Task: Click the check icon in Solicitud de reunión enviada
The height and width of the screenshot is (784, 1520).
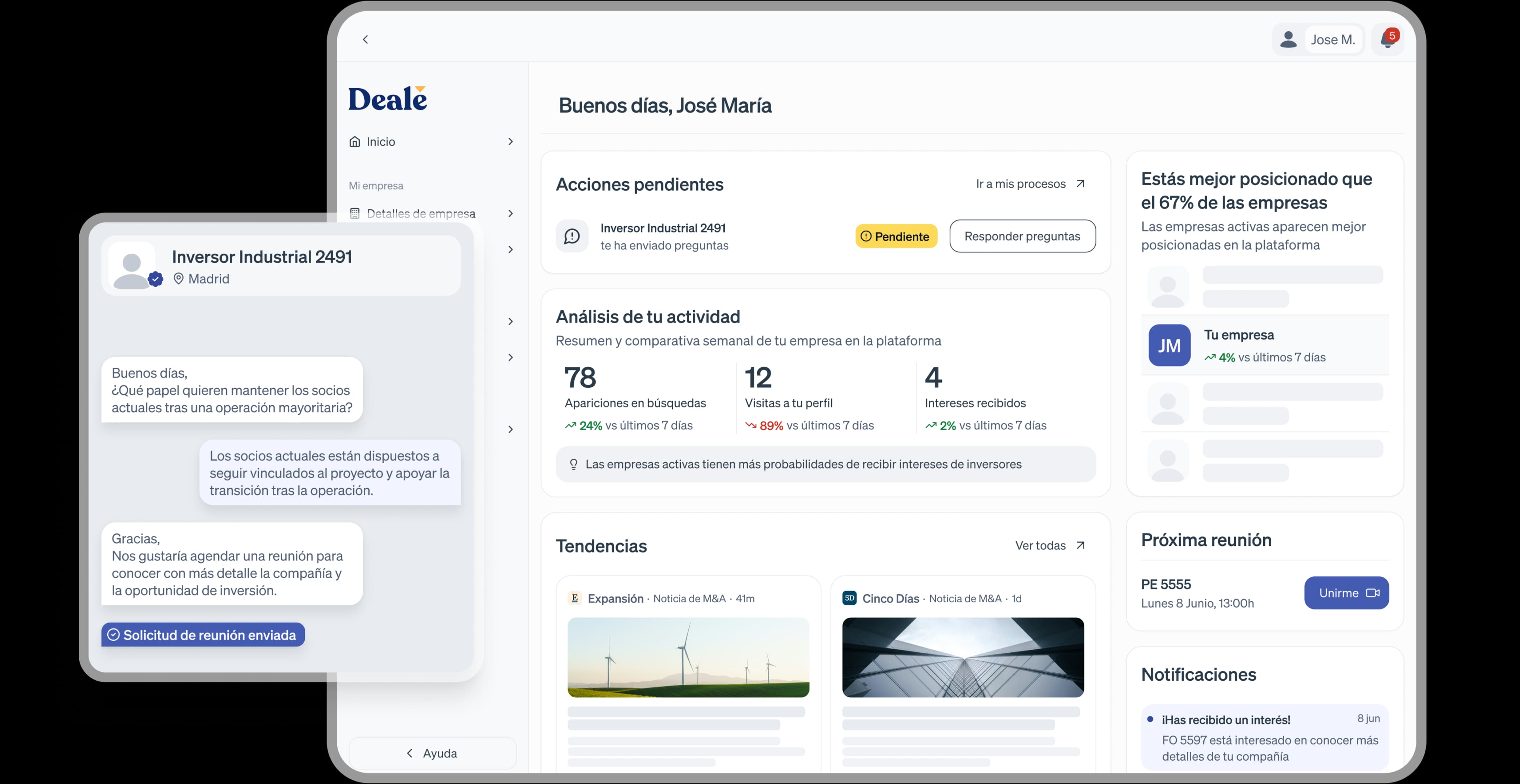Action: (x=113, y=635)
